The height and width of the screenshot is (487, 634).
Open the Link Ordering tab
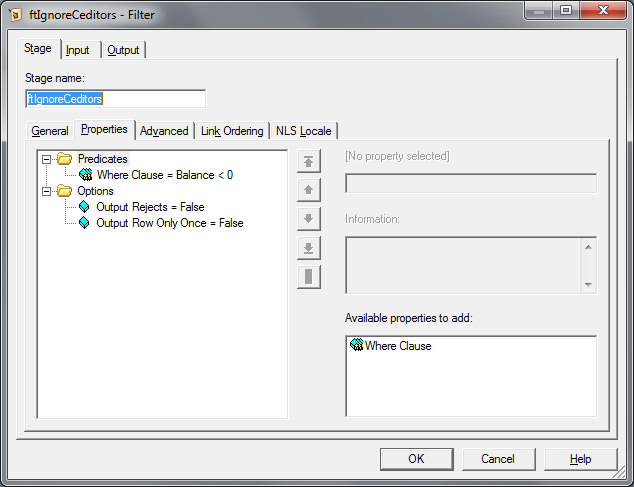tap(232, 131)
